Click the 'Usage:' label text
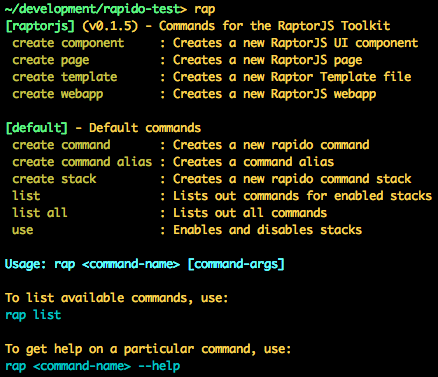This screenshot has height=377, width=438. point(26,264)
